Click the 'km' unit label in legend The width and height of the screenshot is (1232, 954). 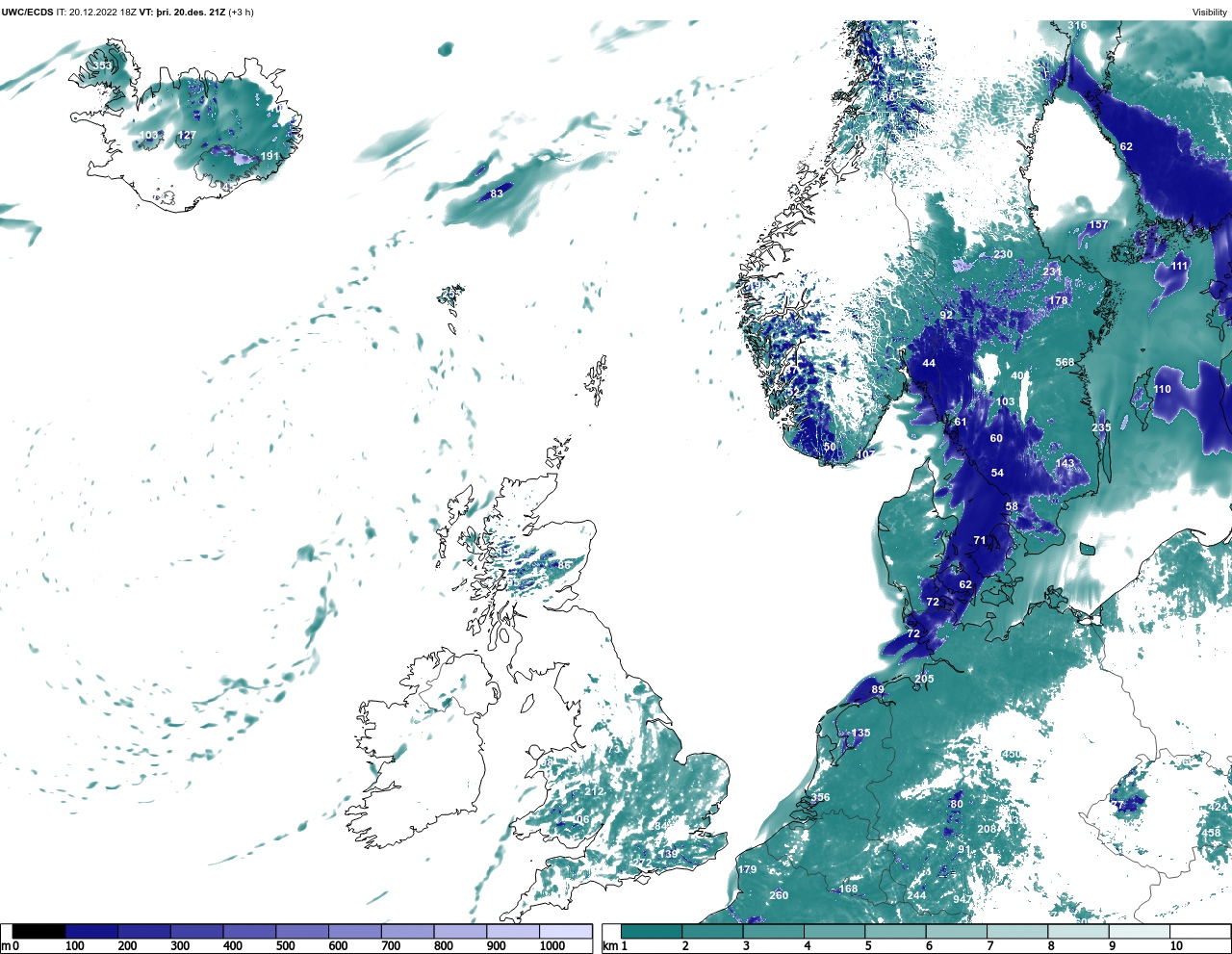click(x=608, y=946)
